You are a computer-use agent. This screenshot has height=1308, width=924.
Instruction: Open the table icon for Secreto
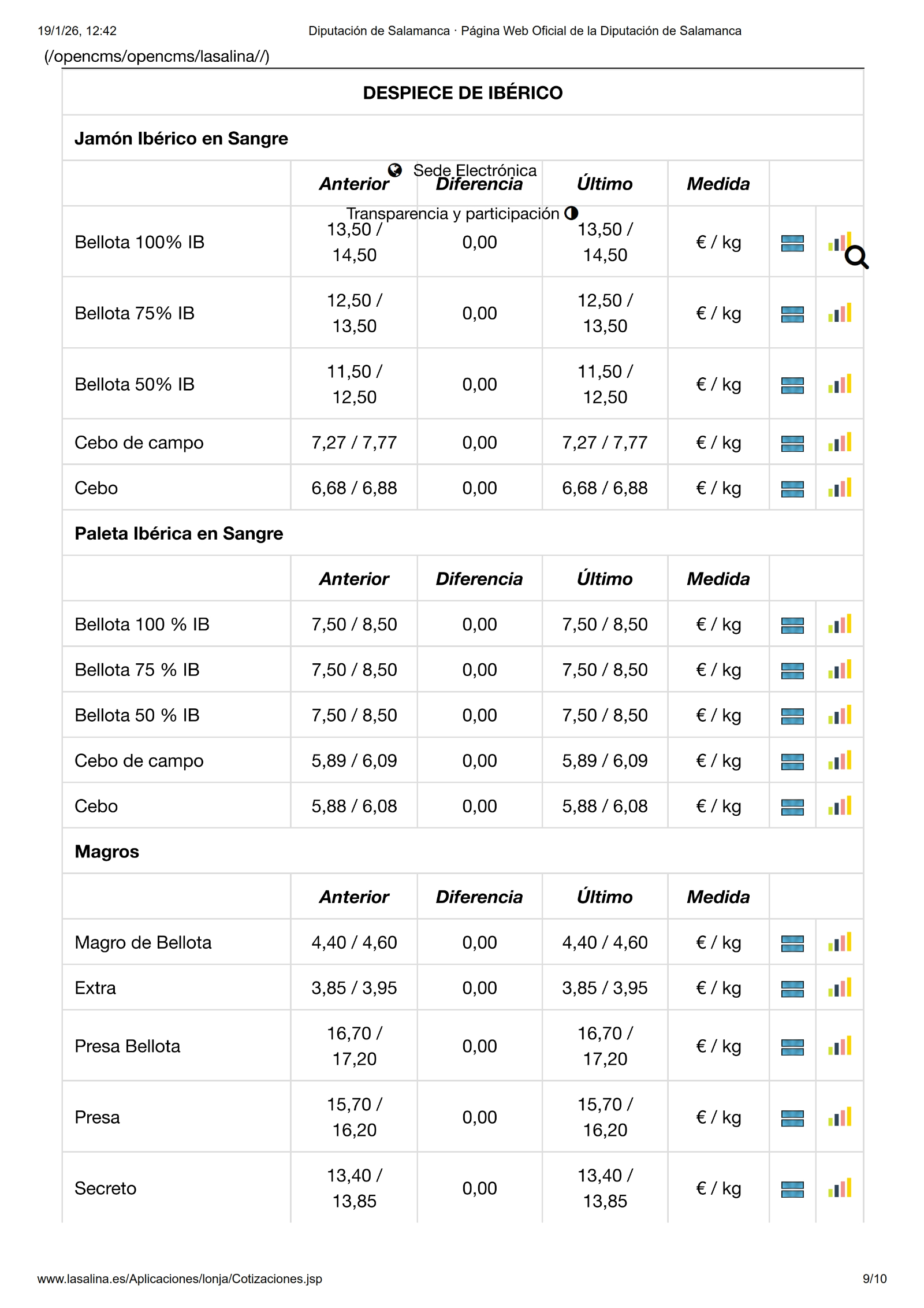(792, 1190)
